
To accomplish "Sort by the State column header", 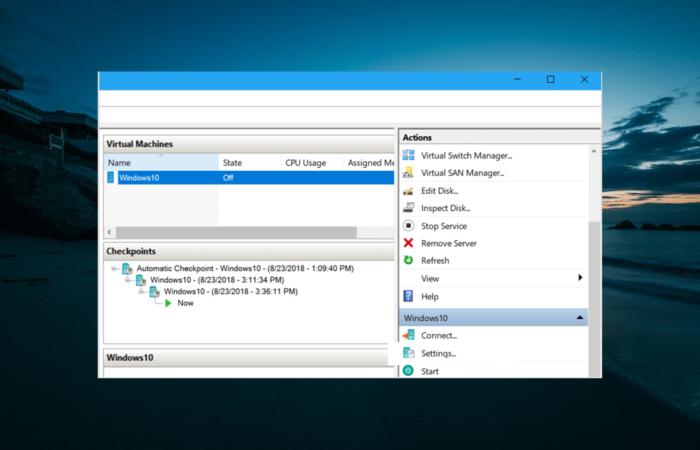I will click(250, 162).
